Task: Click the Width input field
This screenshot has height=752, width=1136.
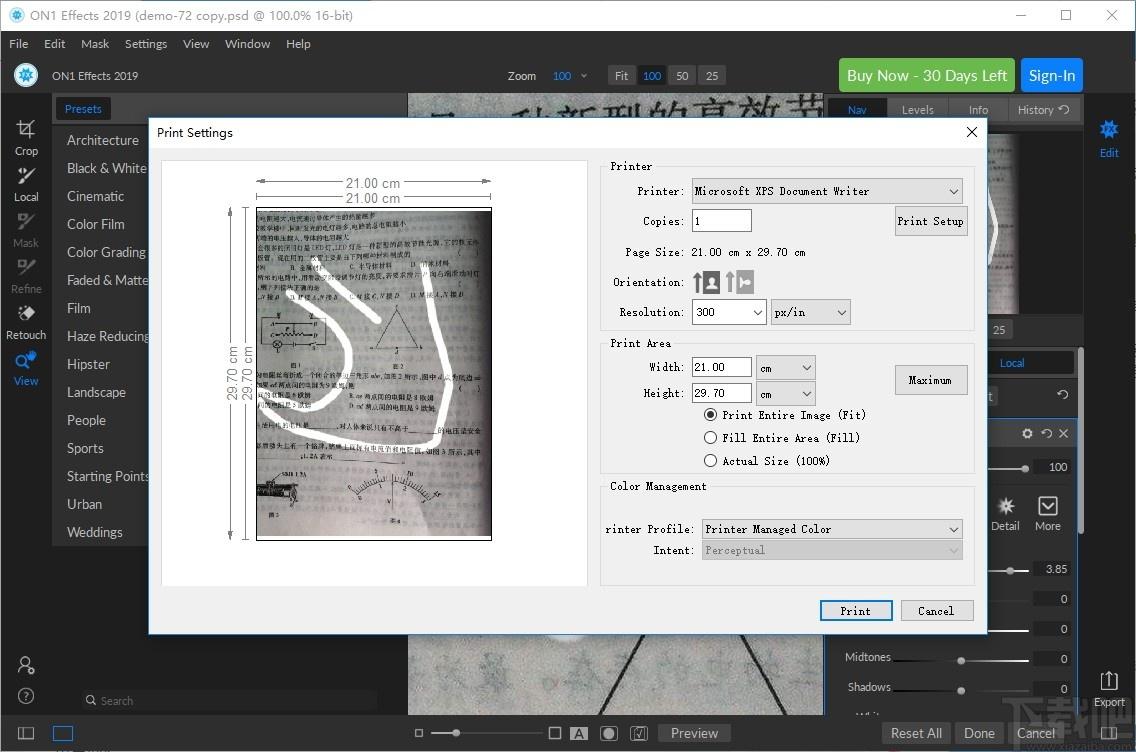Action: tap(722, 367)
